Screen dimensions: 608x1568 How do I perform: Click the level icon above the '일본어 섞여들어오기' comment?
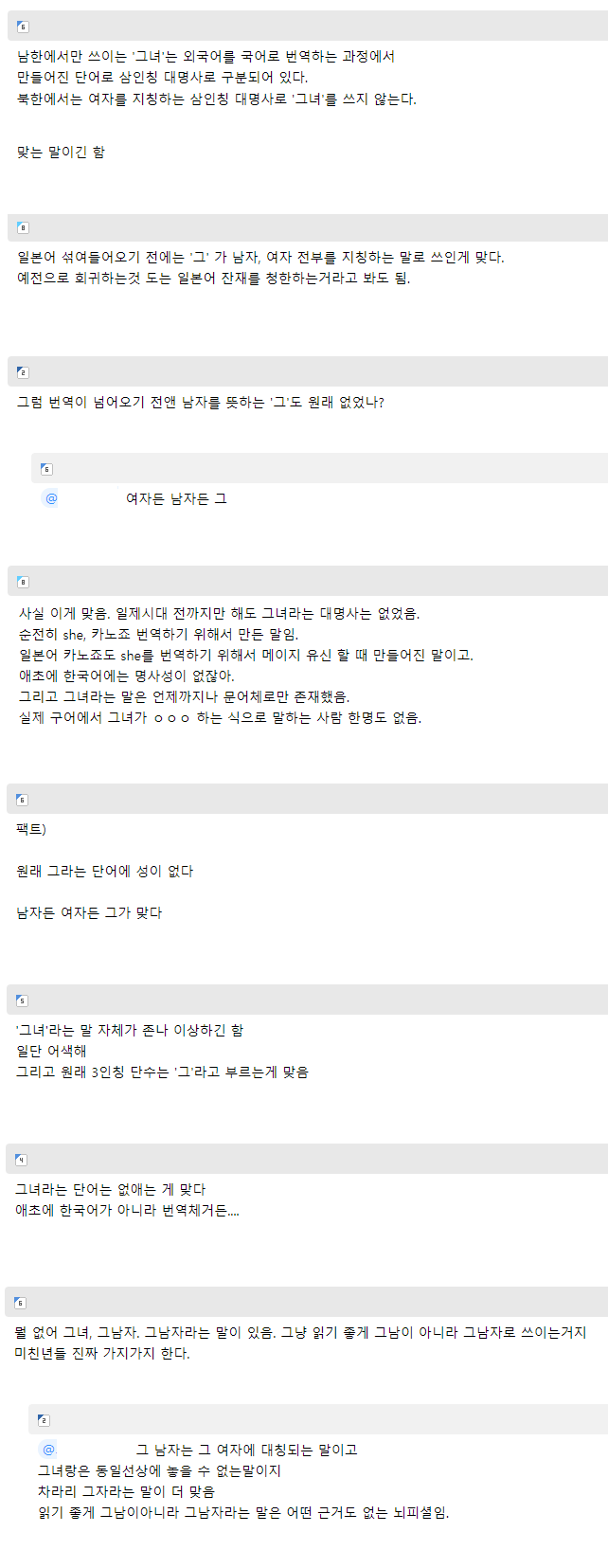tap(23, 227)
